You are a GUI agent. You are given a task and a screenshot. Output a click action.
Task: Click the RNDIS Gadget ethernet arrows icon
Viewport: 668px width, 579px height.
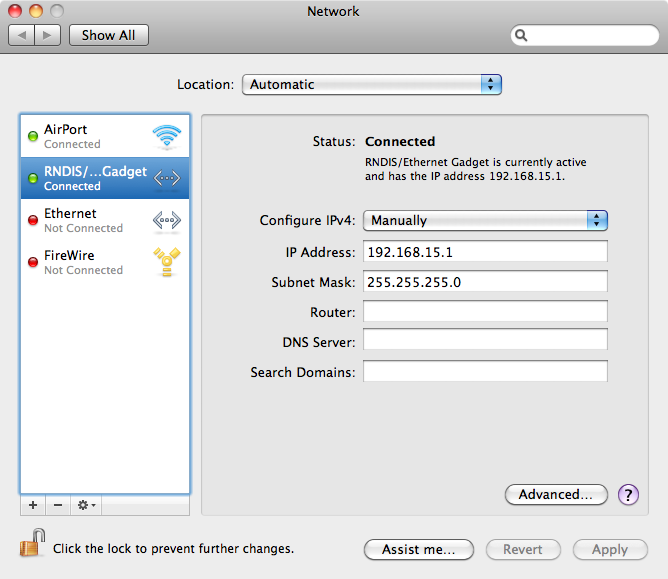(167, 178)
